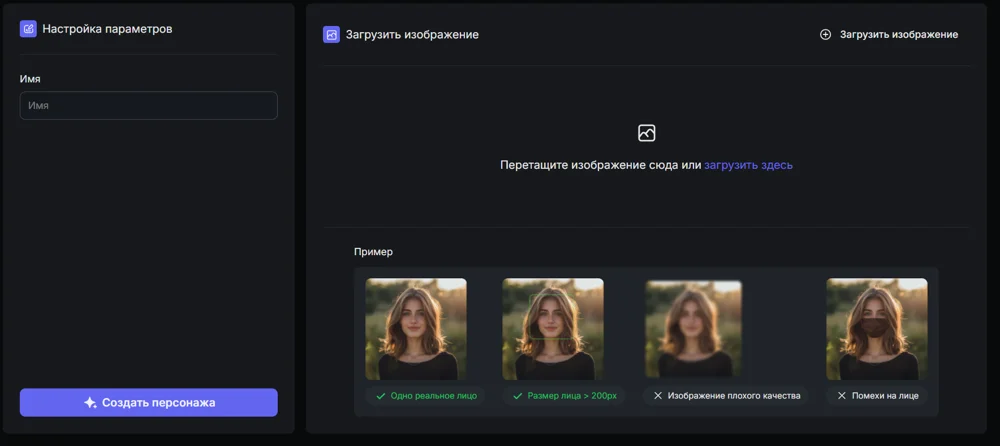1000x446 pixels.
Task: Click the X mark beside Изображение плохого качества
Action: (657, 396)
